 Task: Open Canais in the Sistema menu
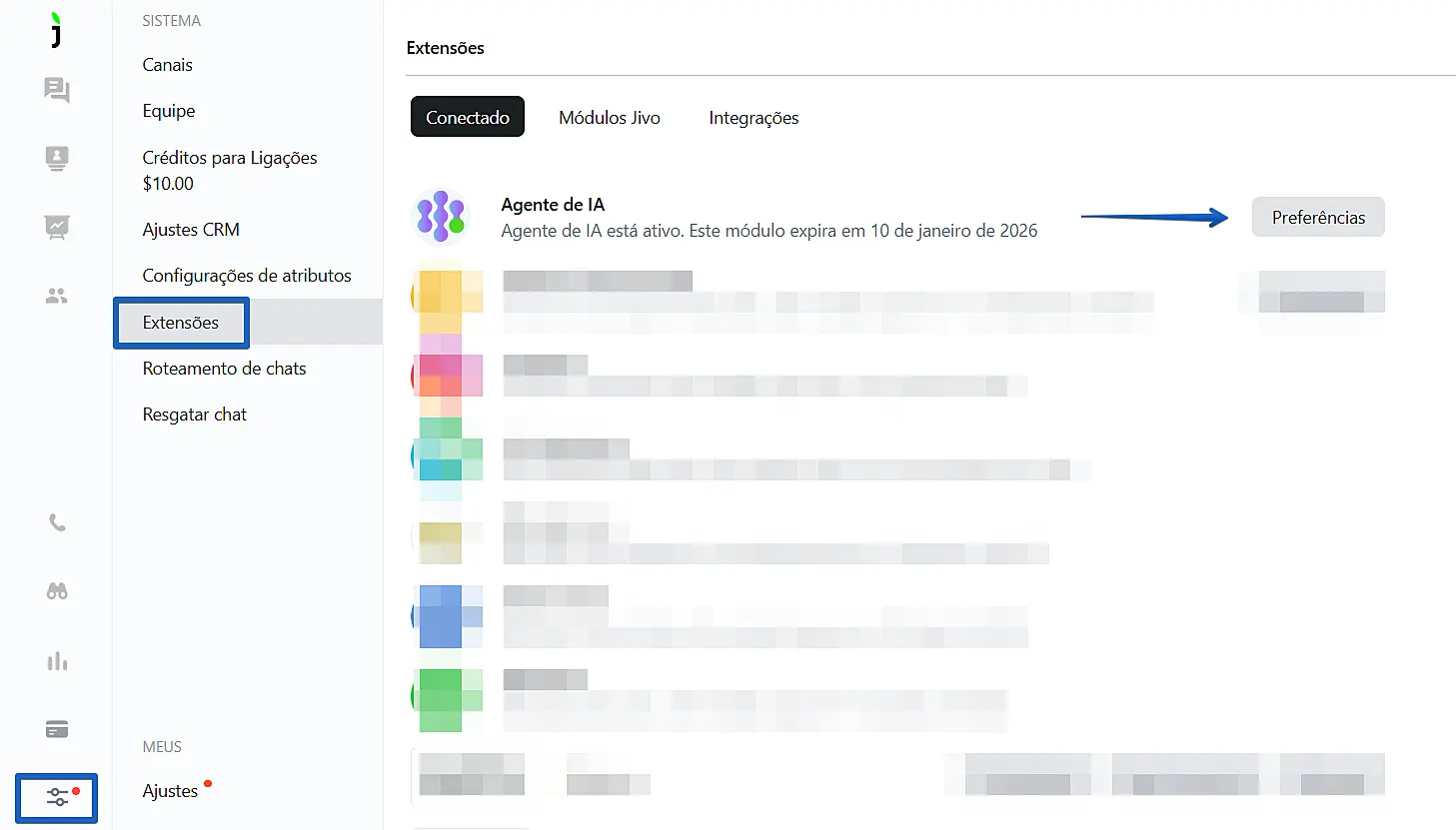pyautogui.click(x=168, y=65)
